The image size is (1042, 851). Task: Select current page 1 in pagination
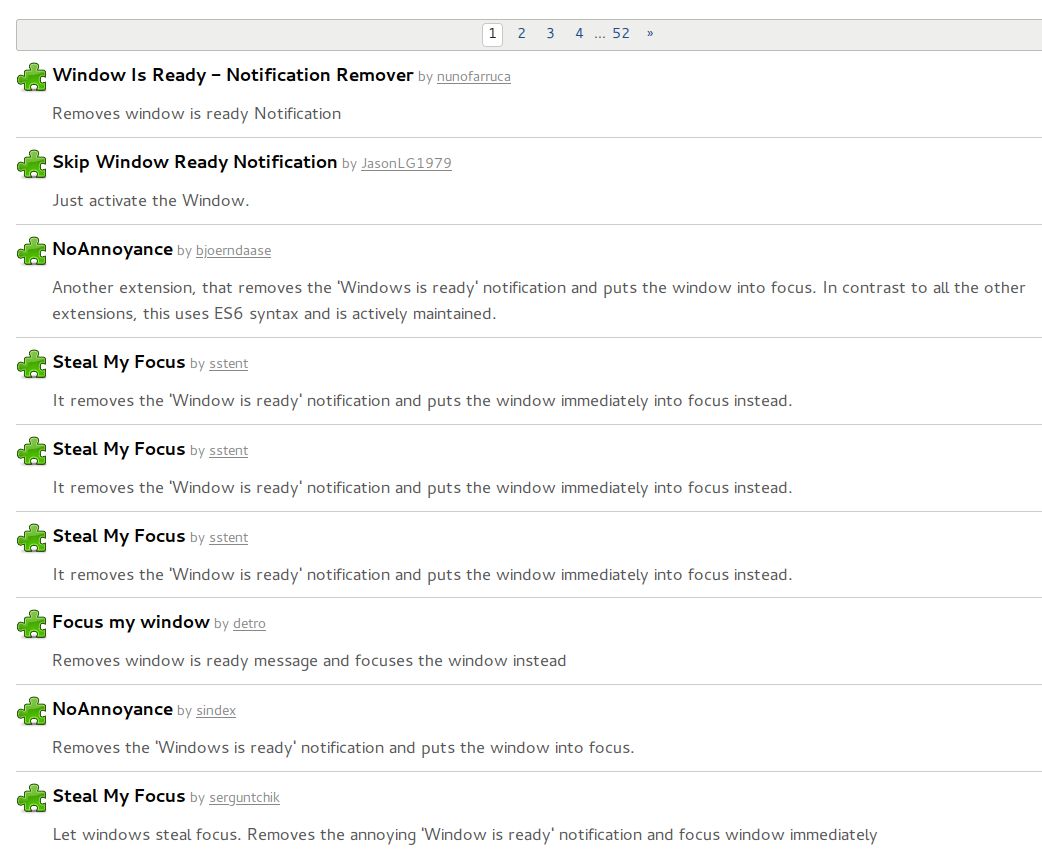point(492,34)
